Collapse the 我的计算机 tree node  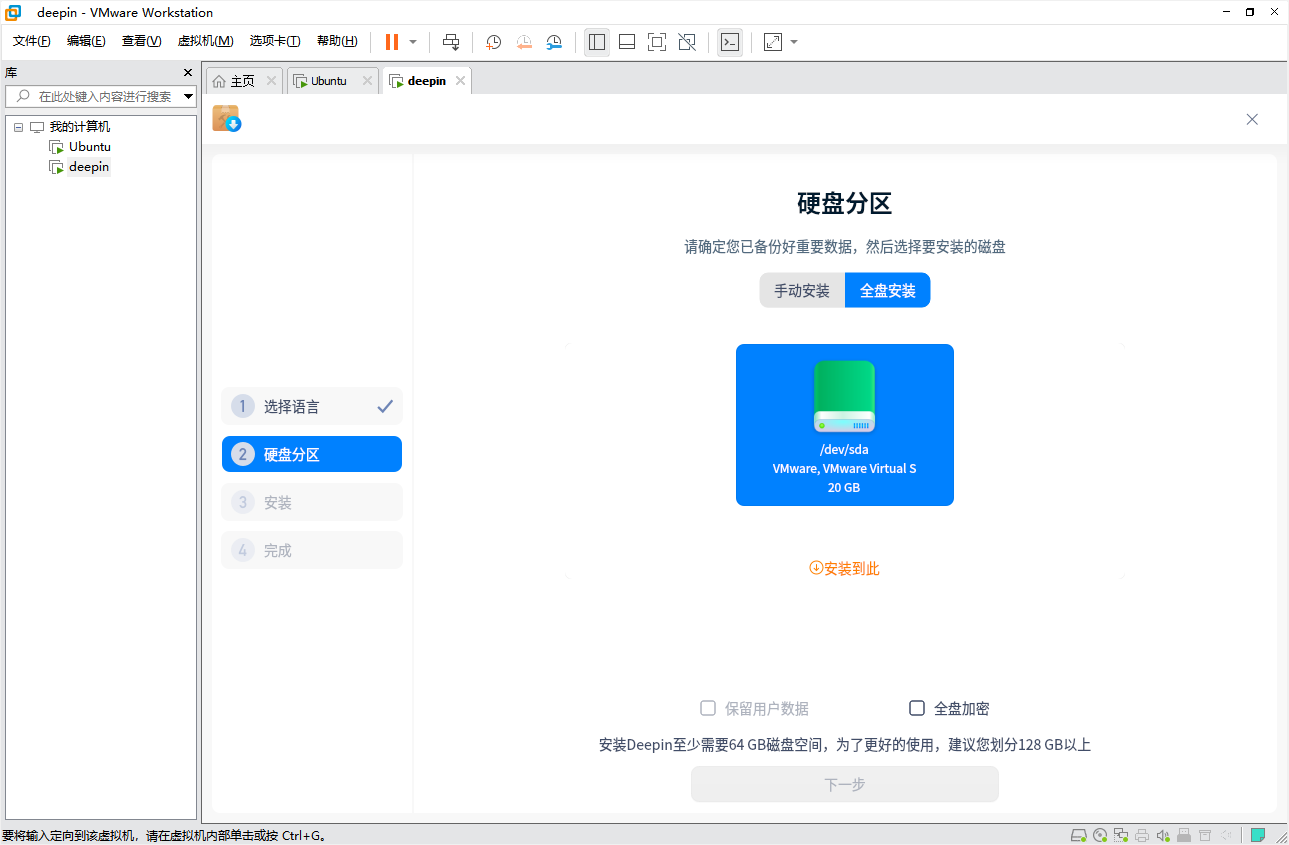[x=18, y=127]
